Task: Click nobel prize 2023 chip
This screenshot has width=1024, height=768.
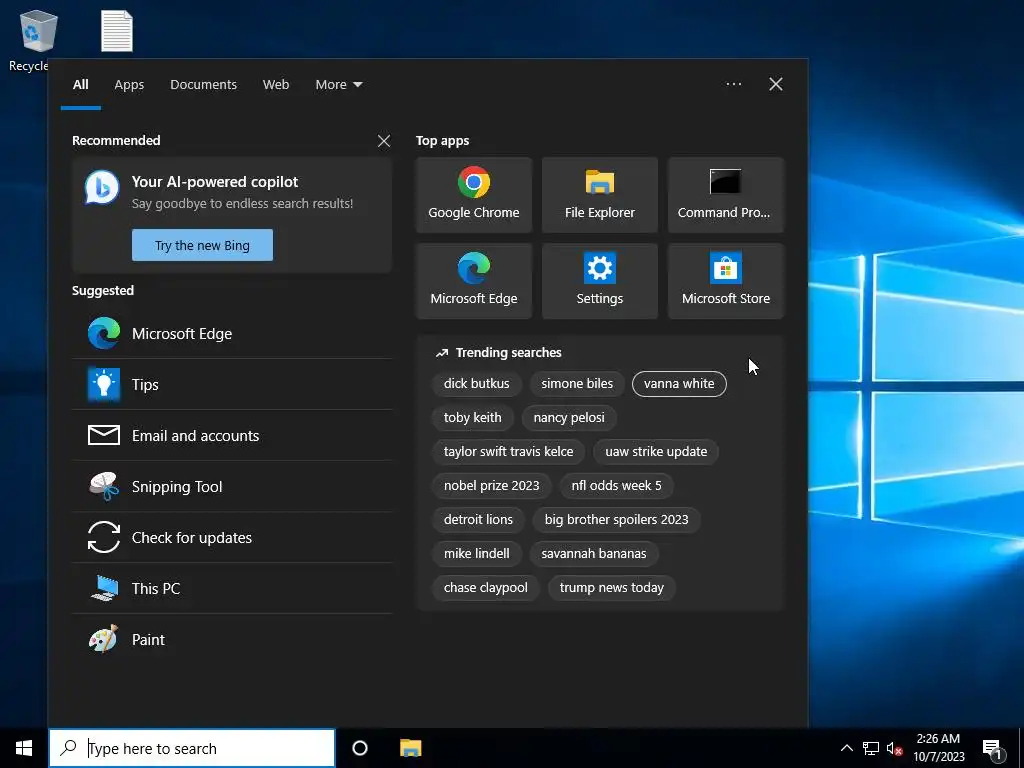Action: (x=492, y=485)
